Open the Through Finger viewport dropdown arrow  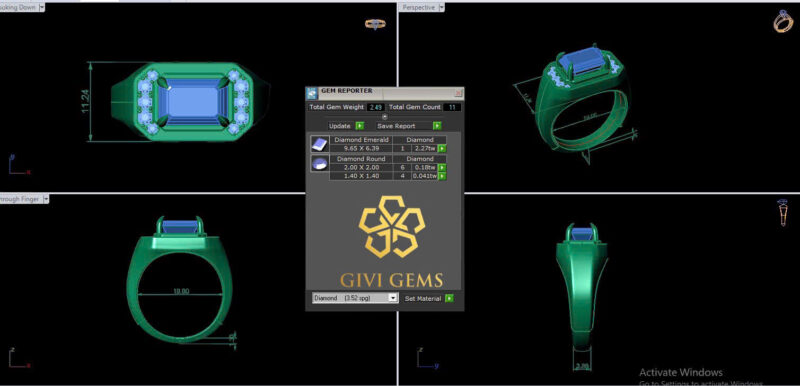click(46, 199)
